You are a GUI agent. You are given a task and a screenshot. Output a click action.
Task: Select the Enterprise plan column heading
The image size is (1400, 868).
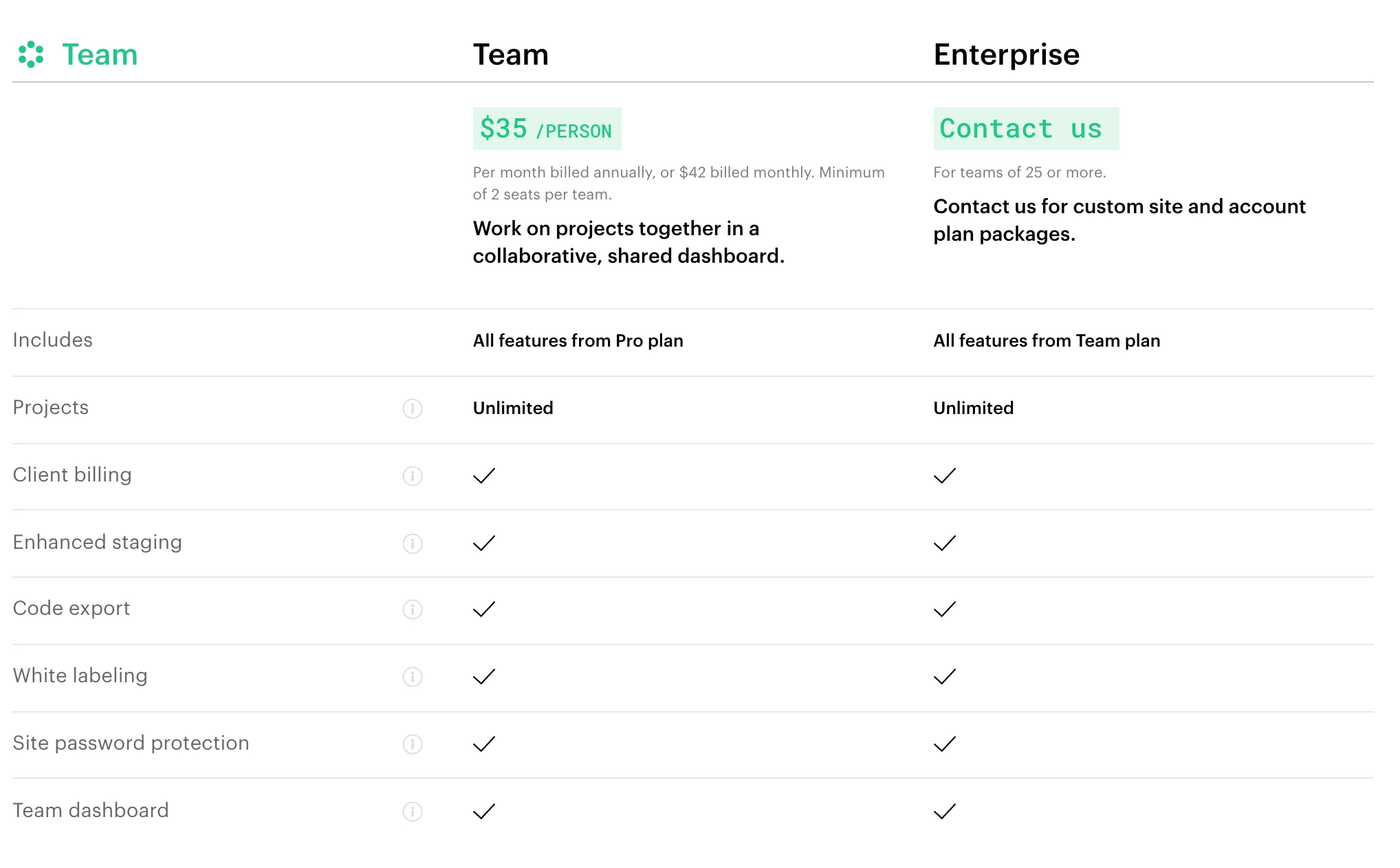(1006, 54)
